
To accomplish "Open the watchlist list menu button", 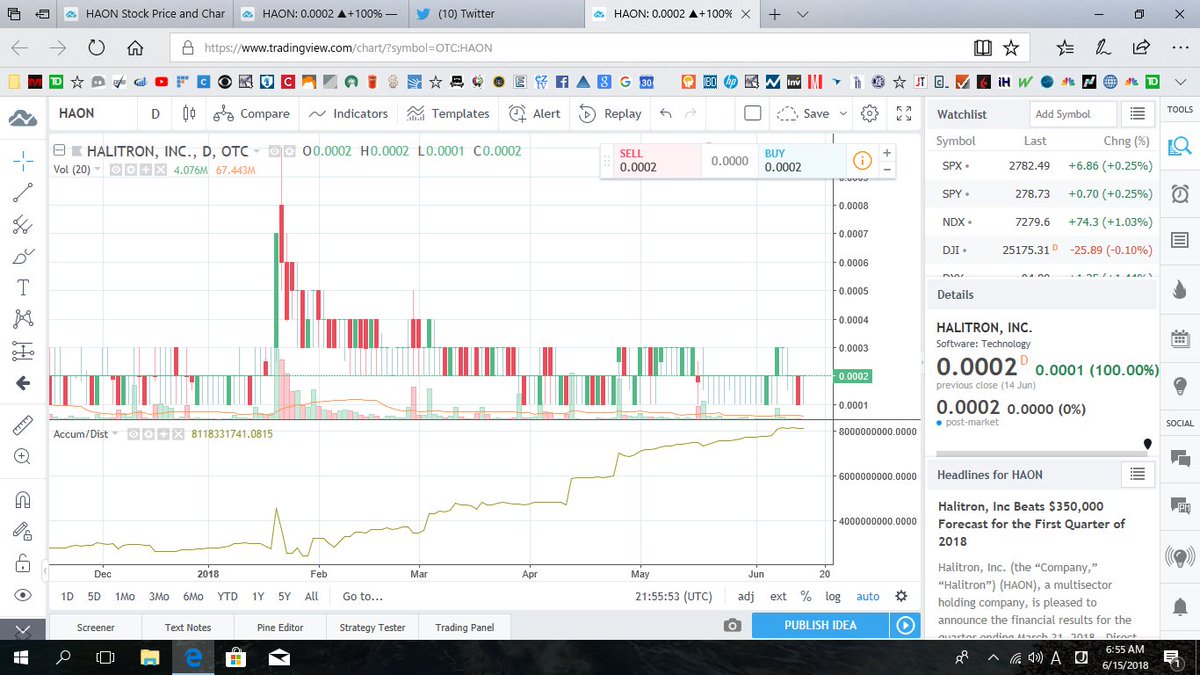I will click(x=1137, y=114).
